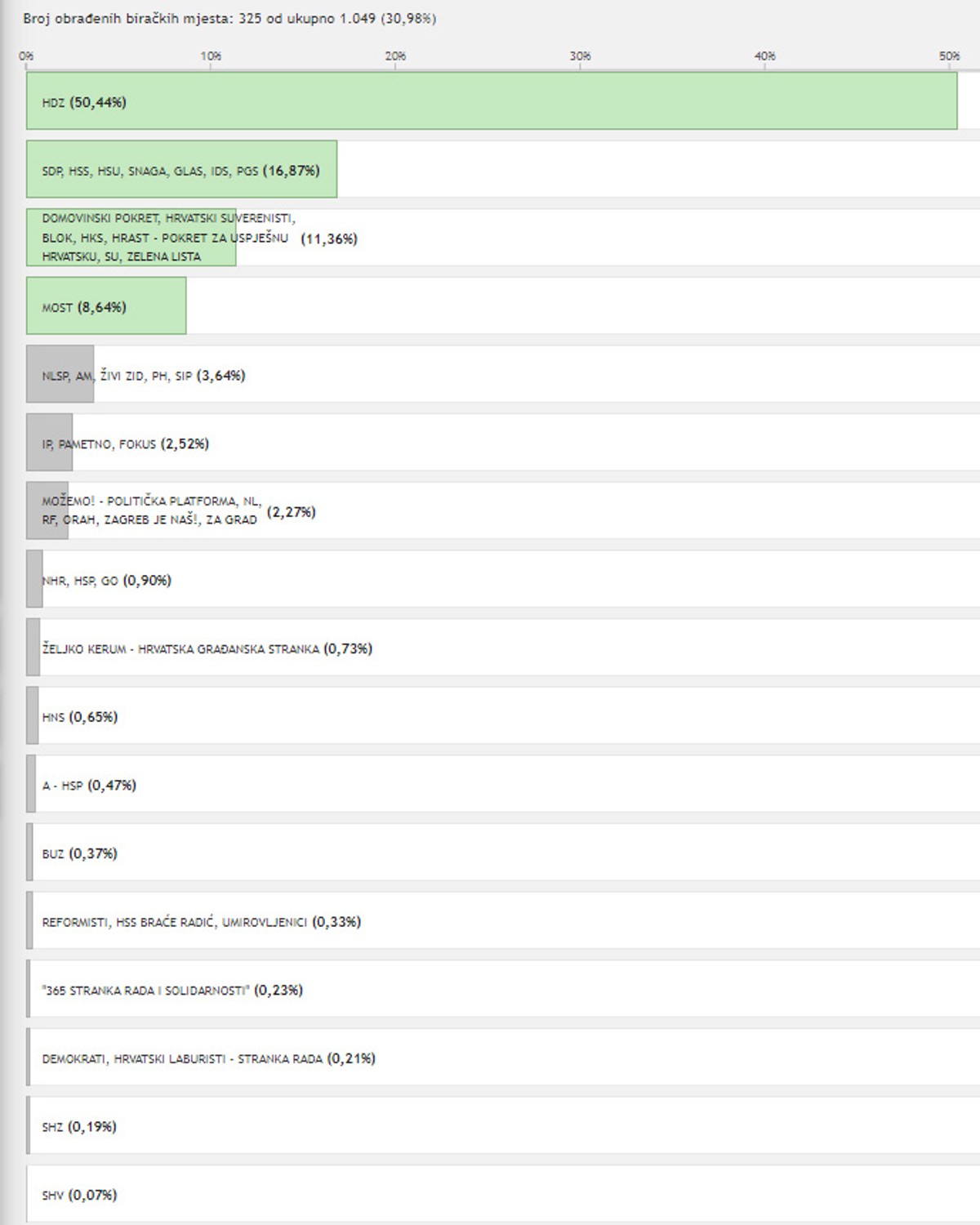Select the HNS 0,65% row
Image resolution: width=980 pixels, height=1225 pixels.
503,716
